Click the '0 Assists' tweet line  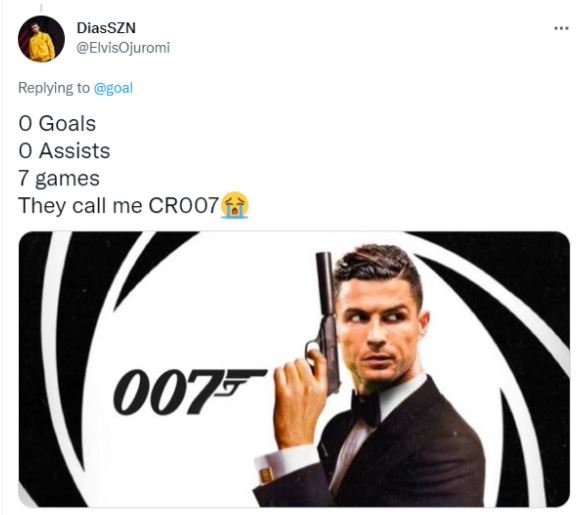click(64, 151)
